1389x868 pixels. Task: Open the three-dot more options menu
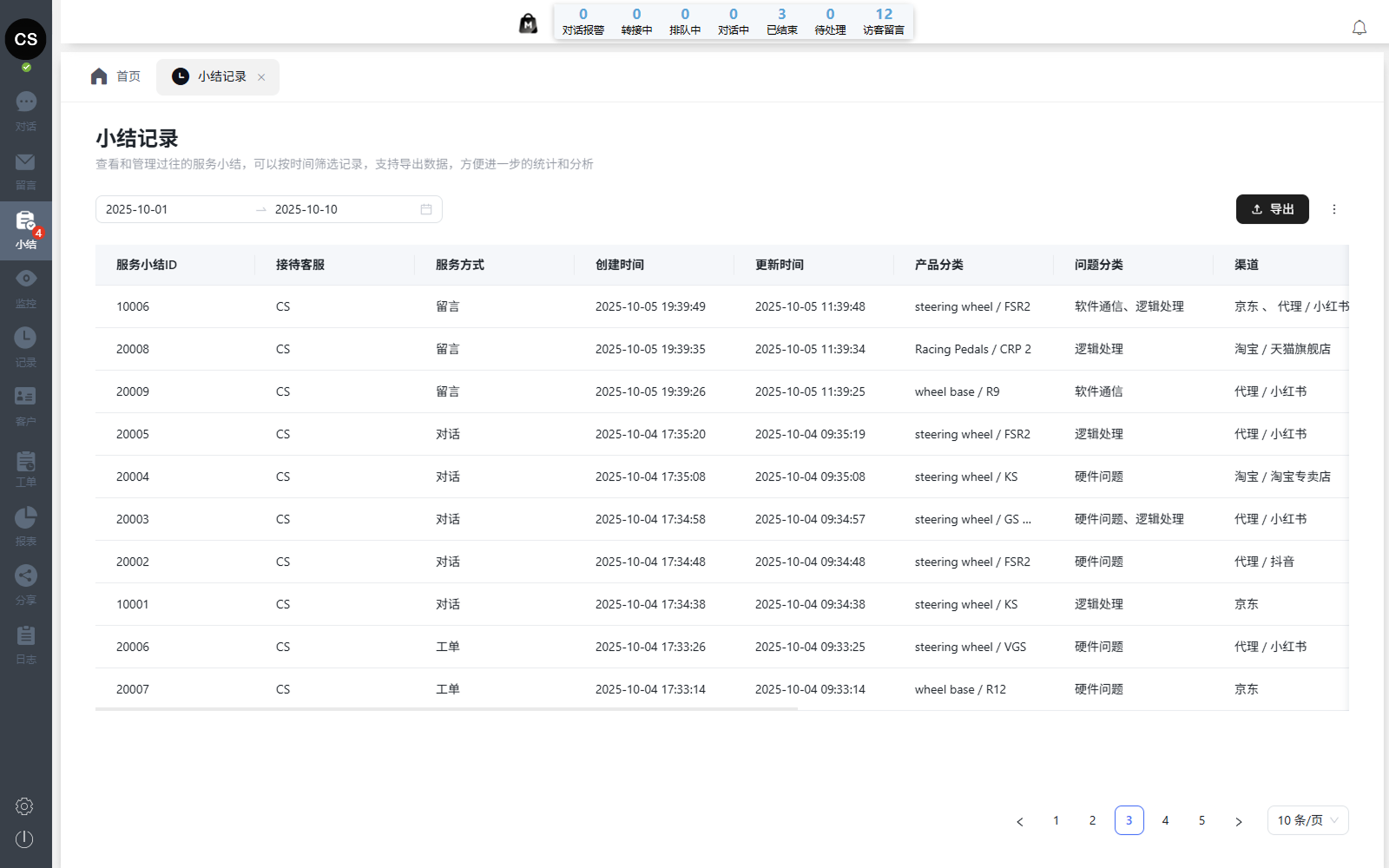[x=1334, y=209]
